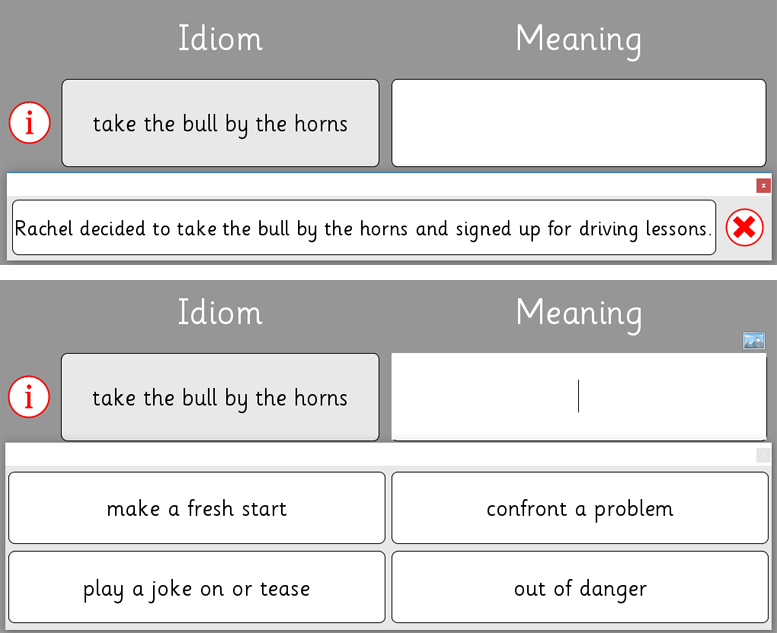Click the empty Meaning box above the example sentence
777x633 pixels.
578,124
